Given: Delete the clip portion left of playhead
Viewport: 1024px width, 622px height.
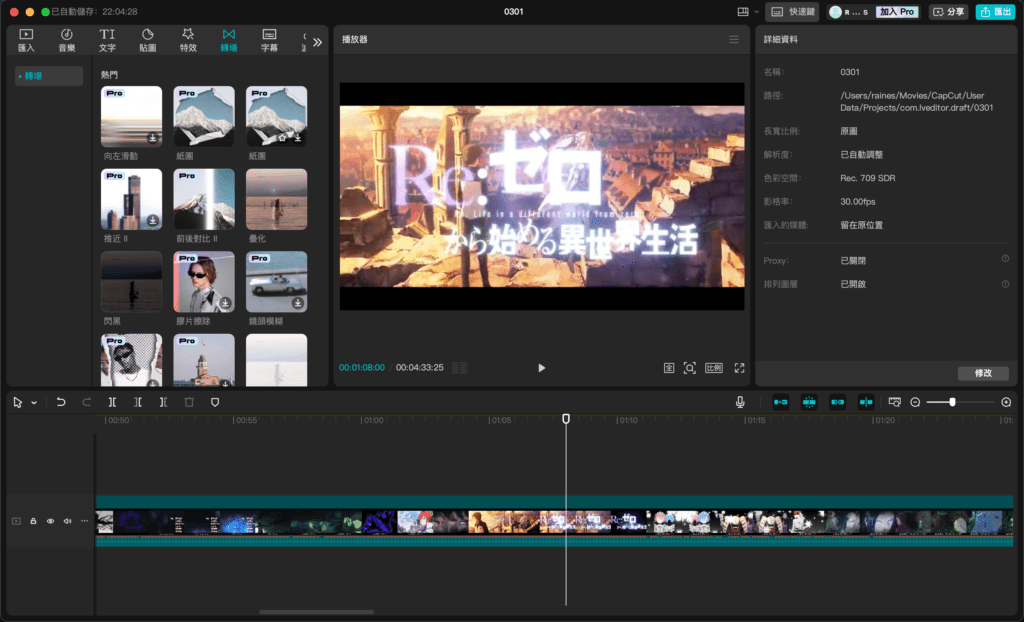Looking at the screenshot, I should pyautogui.click(x=138, y=402).
